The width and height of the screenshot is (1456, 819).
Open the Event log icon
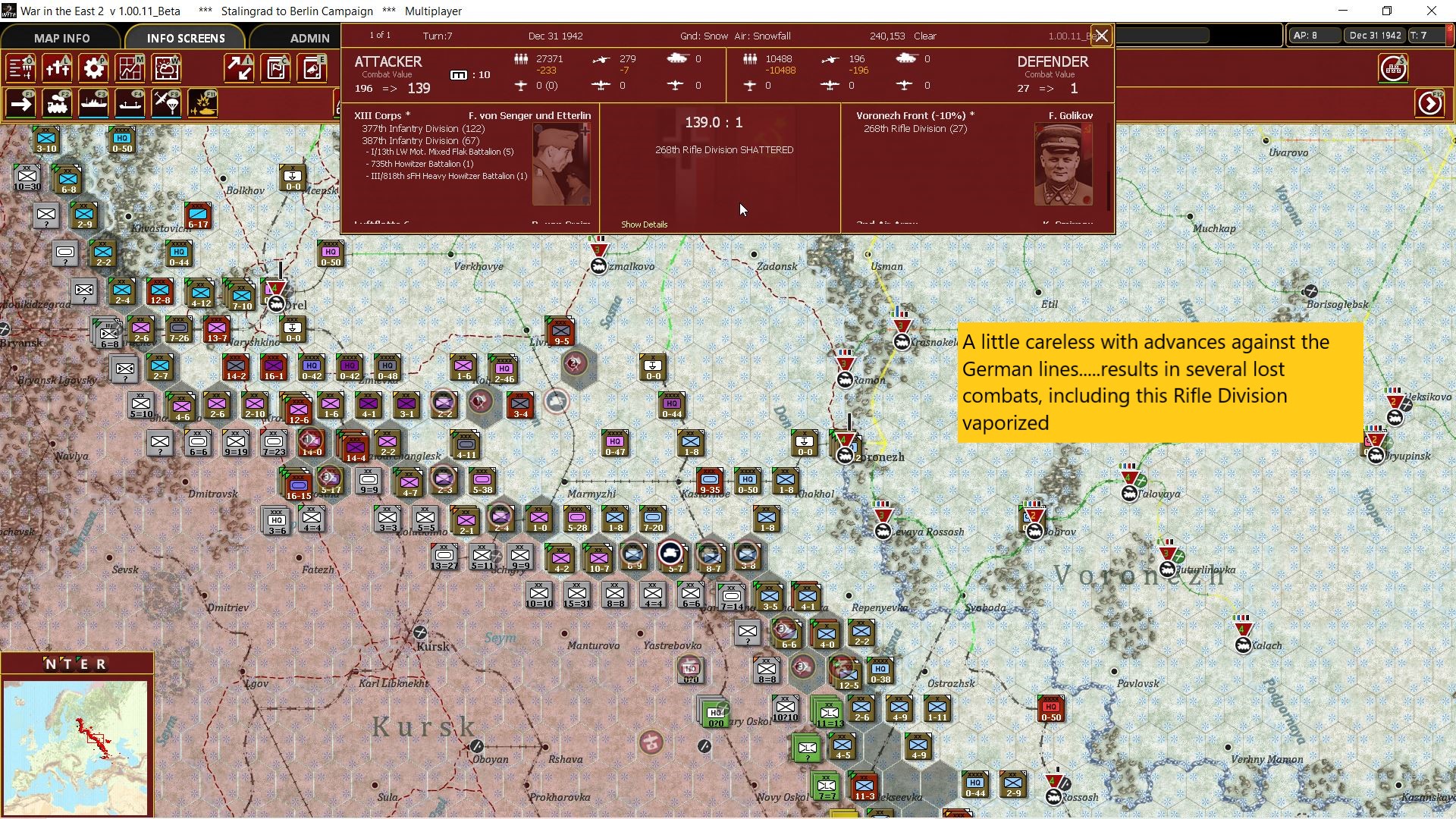coord(312,68)
